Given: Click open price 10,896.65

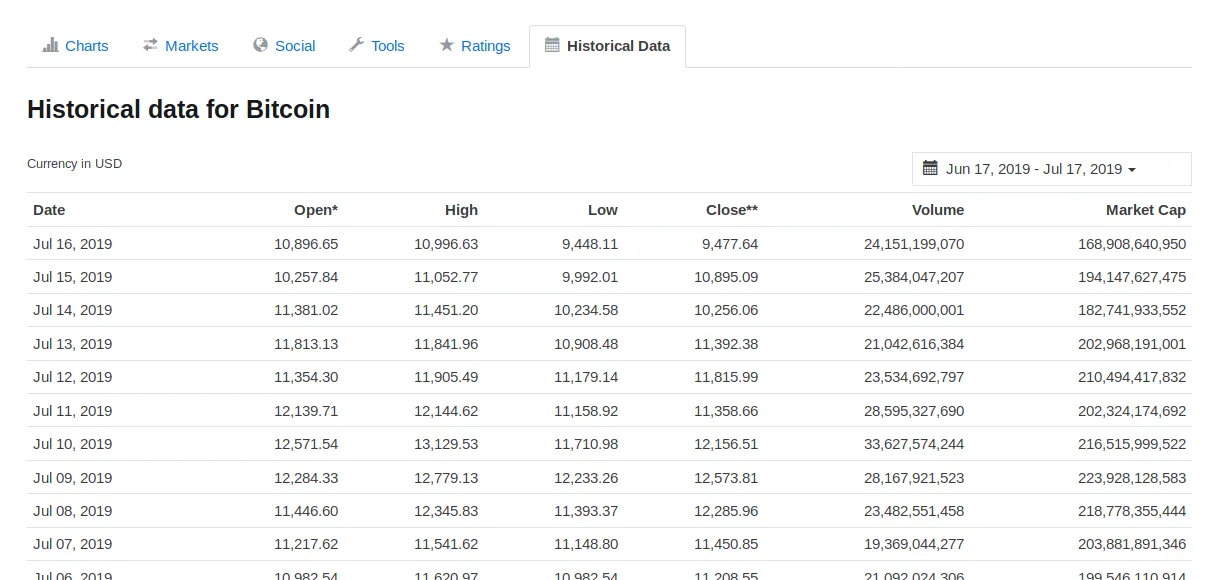Looking at the screenshot, I should pyautogui.click(x=306, y=243).
